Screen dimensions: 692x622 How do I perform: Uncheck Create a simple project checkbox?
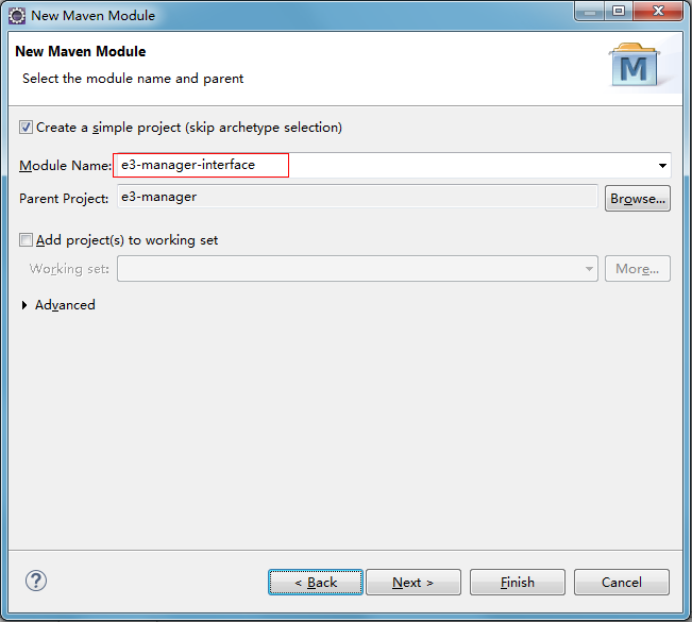coord(26,127)
